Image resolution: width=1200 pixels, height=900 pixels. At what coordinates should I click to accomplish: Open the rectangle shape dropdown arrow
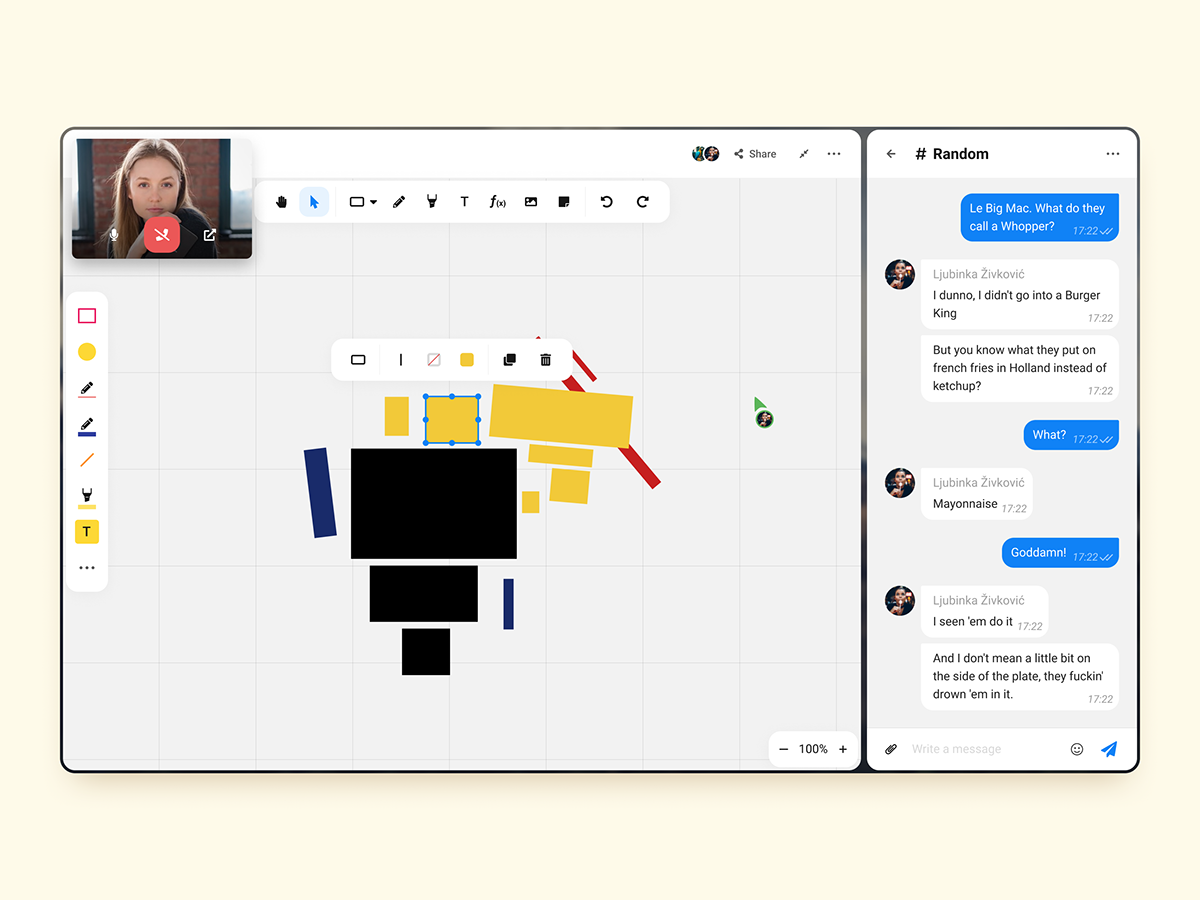pos(374,202)
